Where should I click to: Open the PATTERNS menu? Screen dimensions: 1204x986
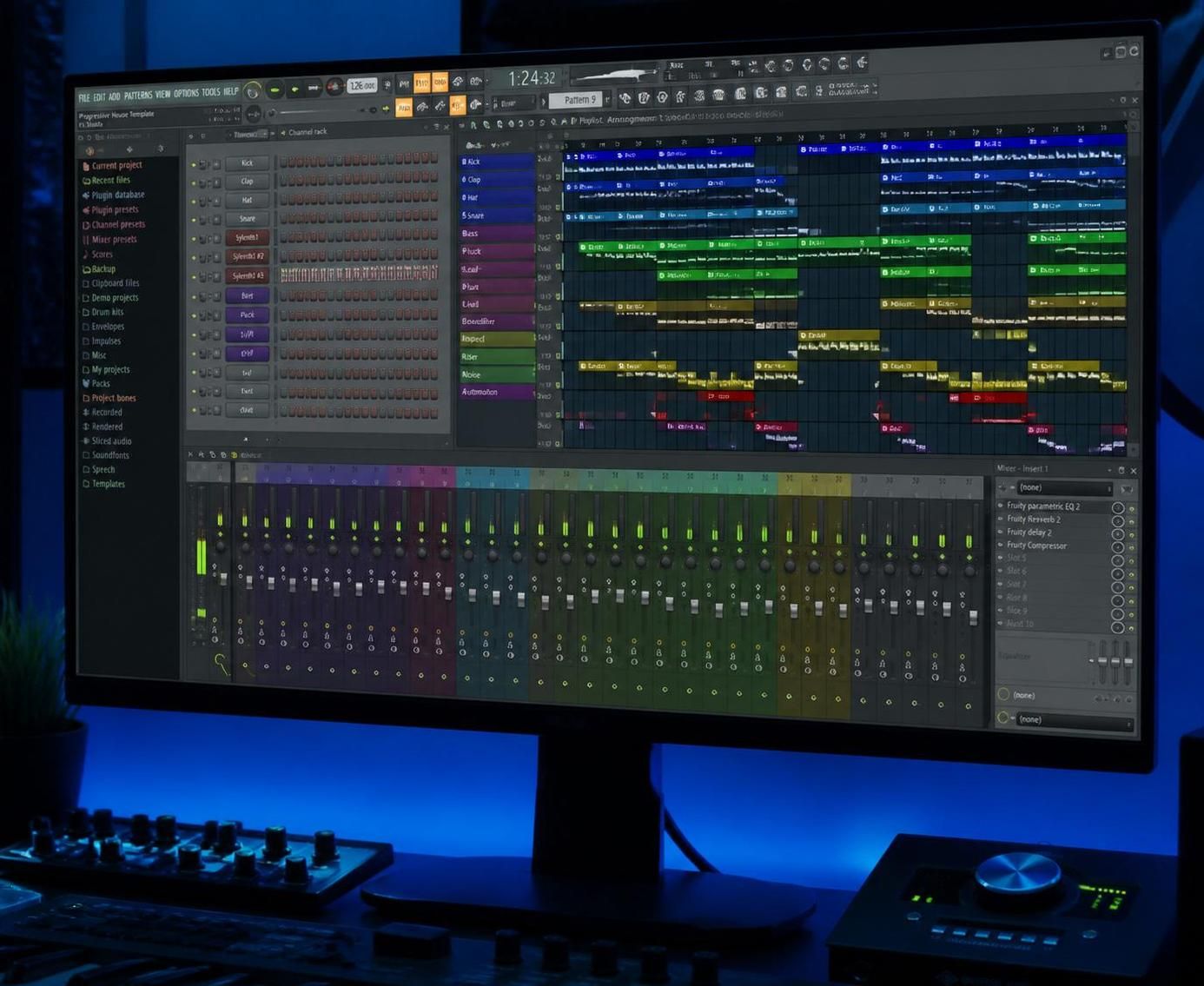(137, 95)
